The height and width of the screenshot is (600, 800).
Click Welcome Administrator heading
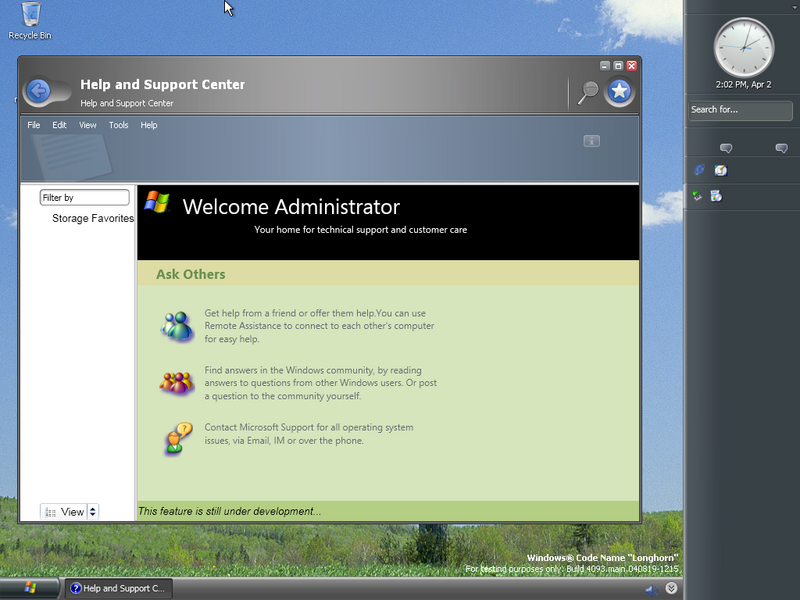click(291, 207)
